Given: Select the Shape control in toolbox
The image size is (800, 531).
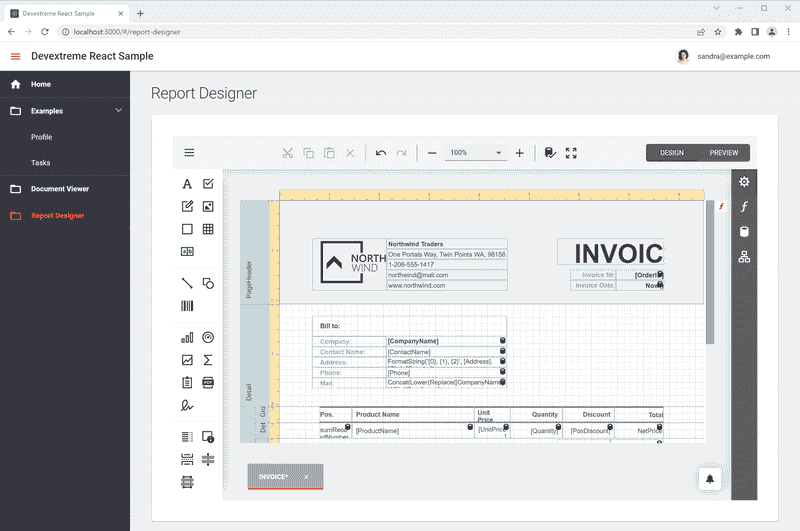Looking at the screenshot, I should pyautogui.click(x=208, y=283).
